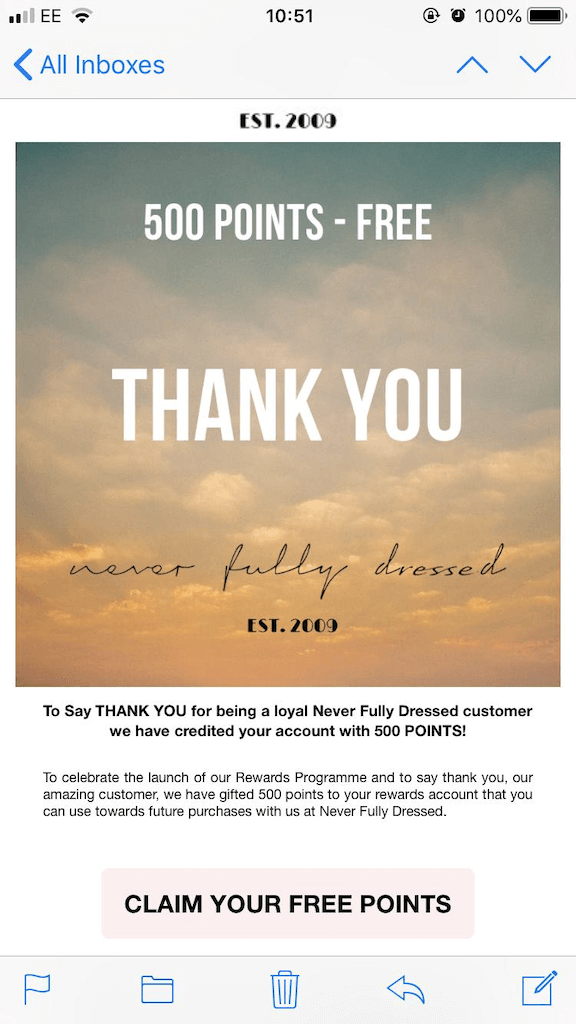Viewport: 576px width, 1024px height.
Task: Tap the back chevron beside All Inboxes
Action: pos(20,64)
